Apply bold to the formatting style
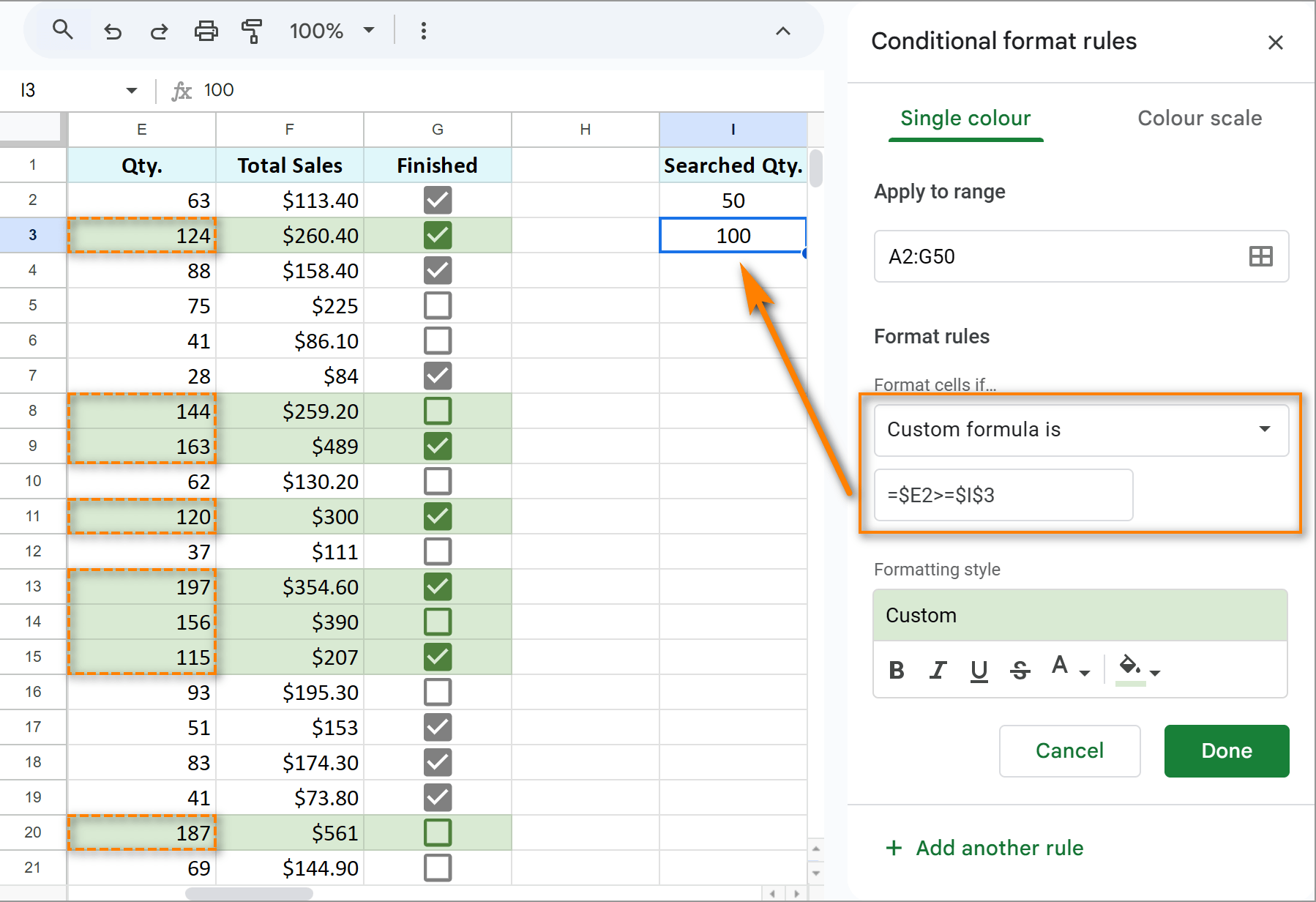 pyautogui.click(x=896, y=668)
